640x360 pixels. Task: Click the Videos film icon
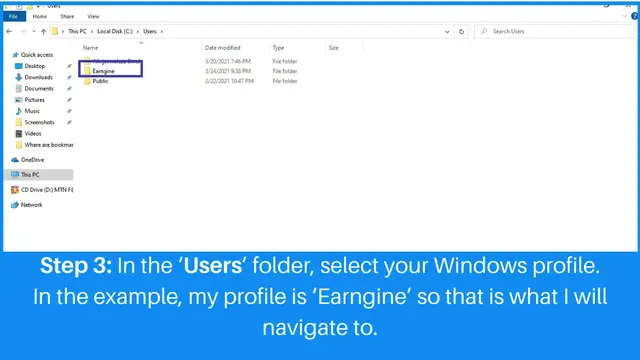(x=18, y=133)
